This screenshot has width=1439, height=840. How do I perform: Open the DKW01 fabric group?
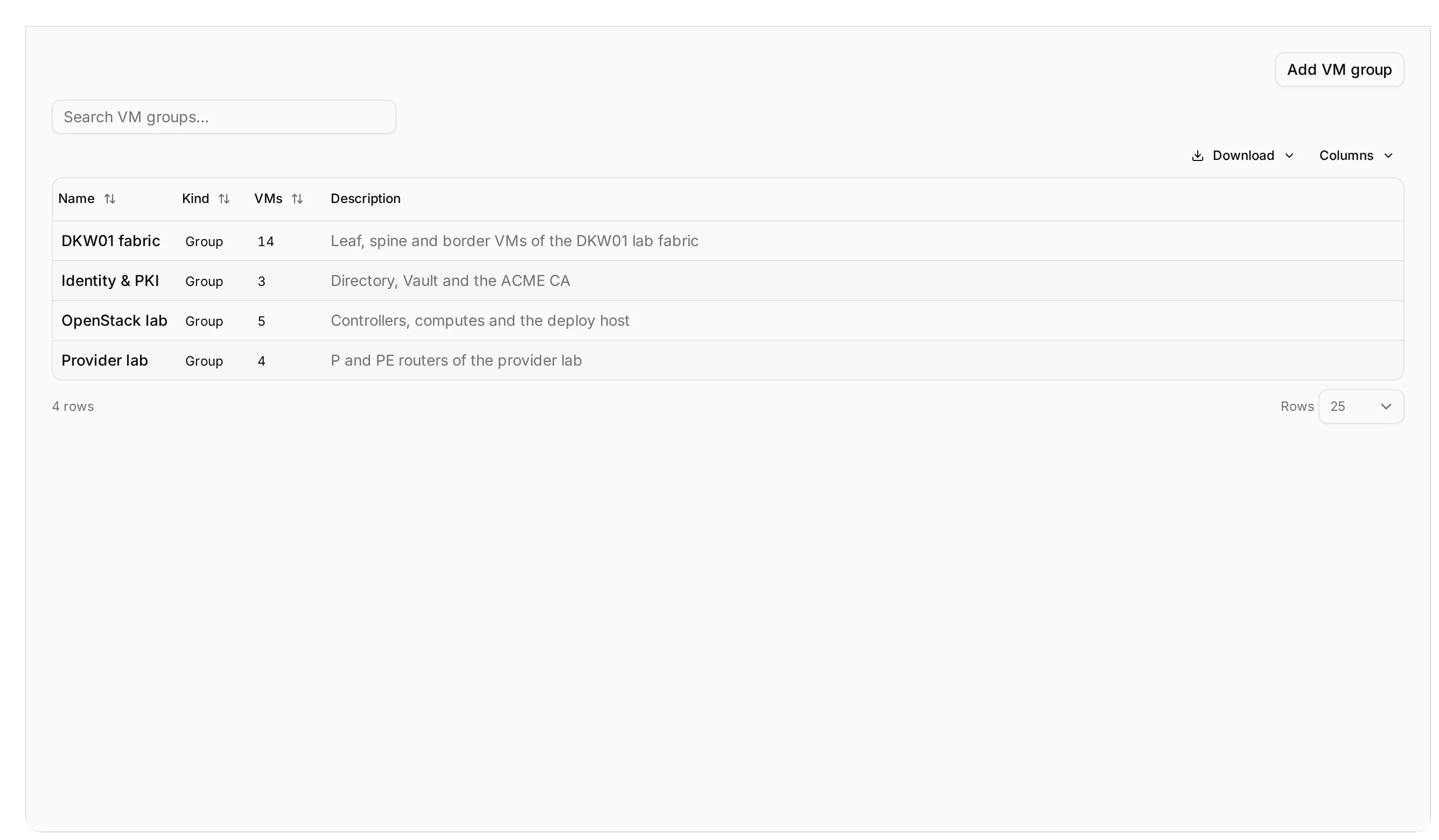click(x=111, y=241)
